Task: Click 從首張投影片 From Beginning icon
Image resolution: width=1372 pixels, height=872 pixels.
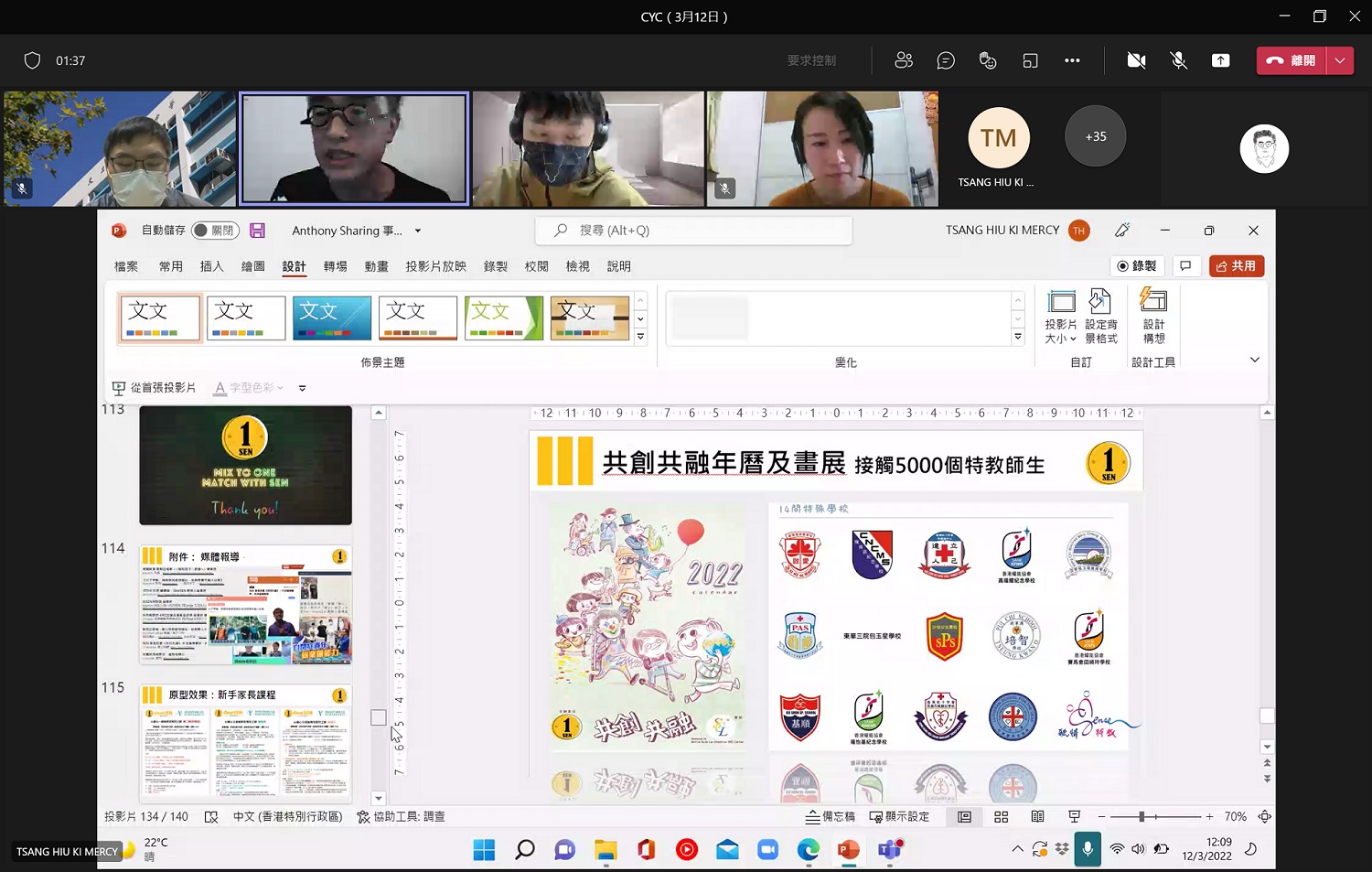Action: tap(119, 388)
